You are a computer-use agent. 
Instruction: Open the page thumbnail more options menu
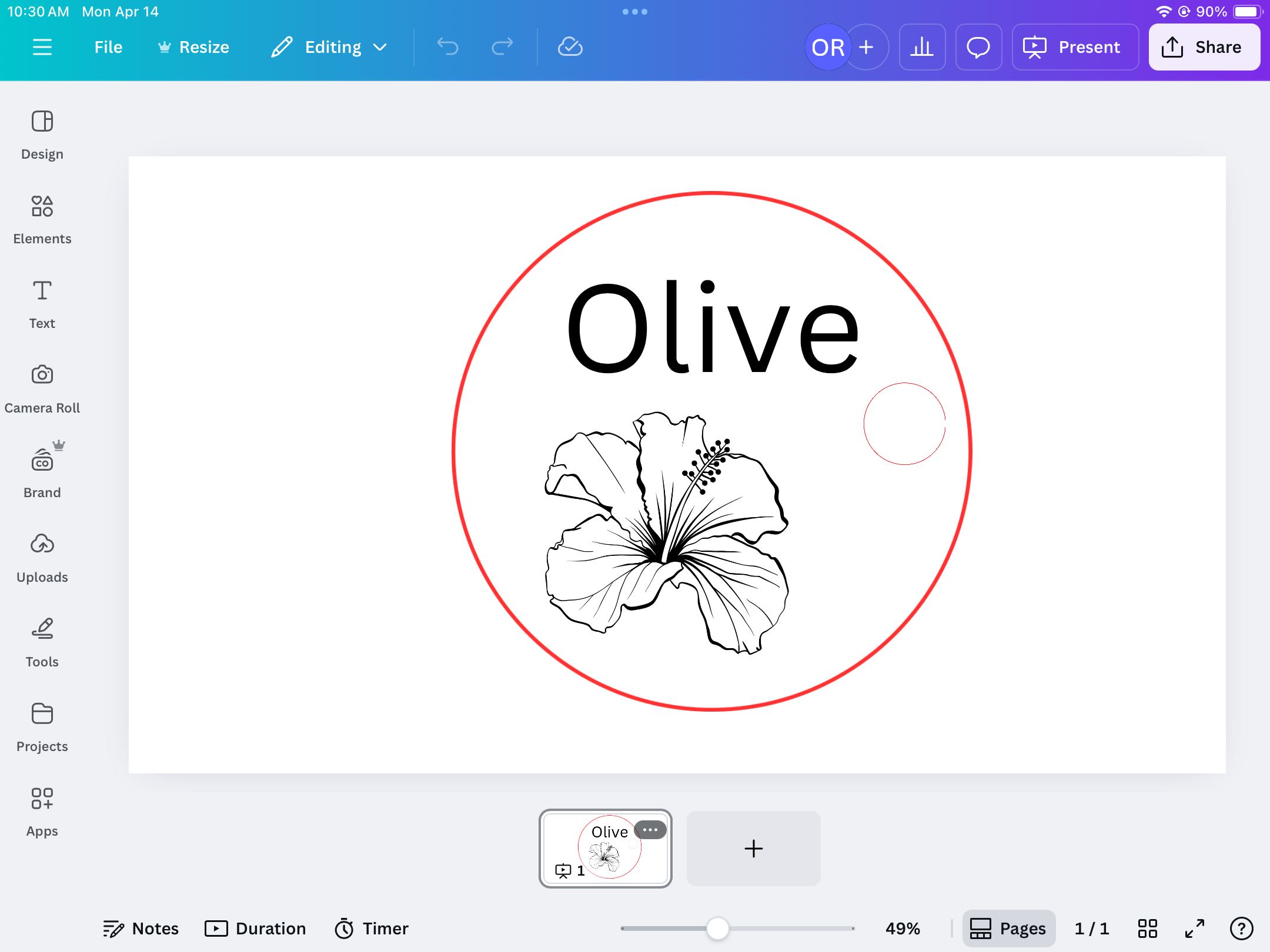pos(650,830)
